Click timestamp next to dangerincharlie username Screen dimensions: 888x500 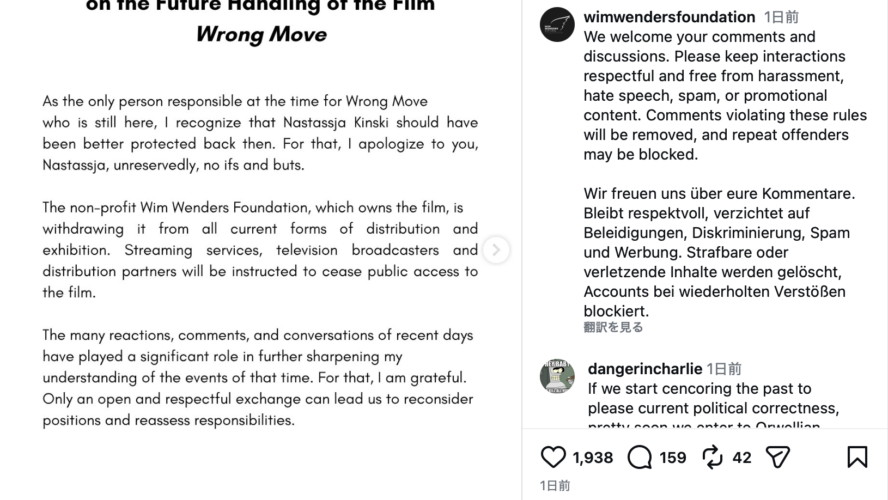tap(724, 369)
